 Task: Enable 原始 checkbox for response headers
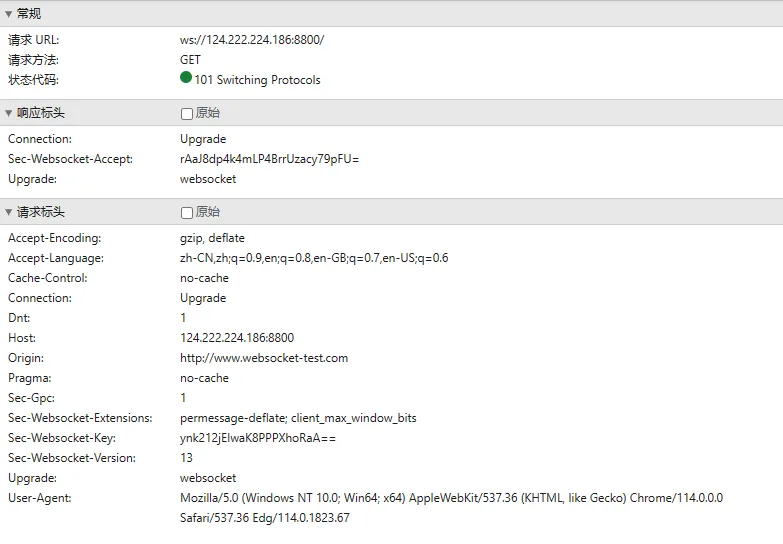[187, 114]
